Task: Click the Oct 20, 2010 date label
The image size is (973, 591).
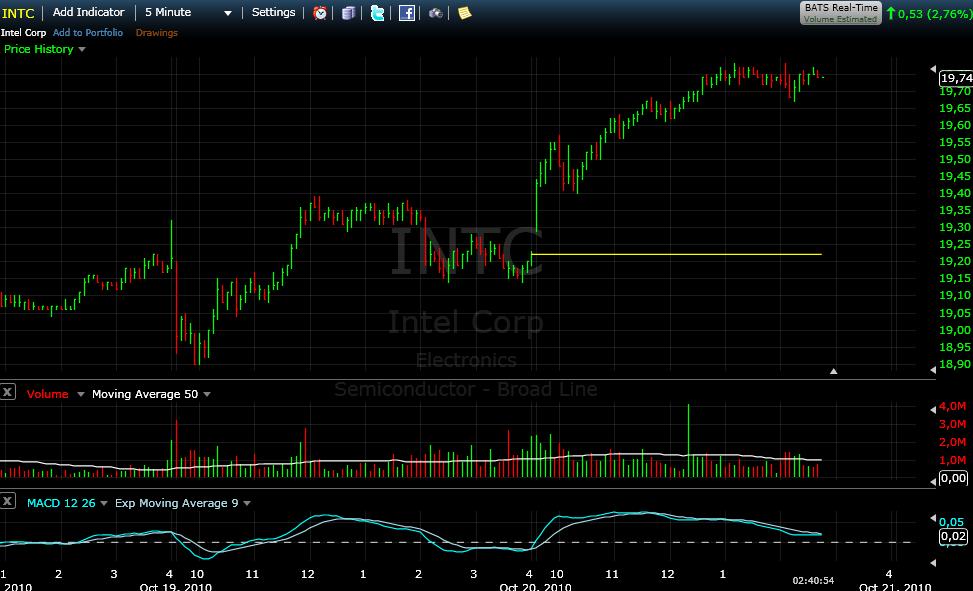Action: click(535, 587)
